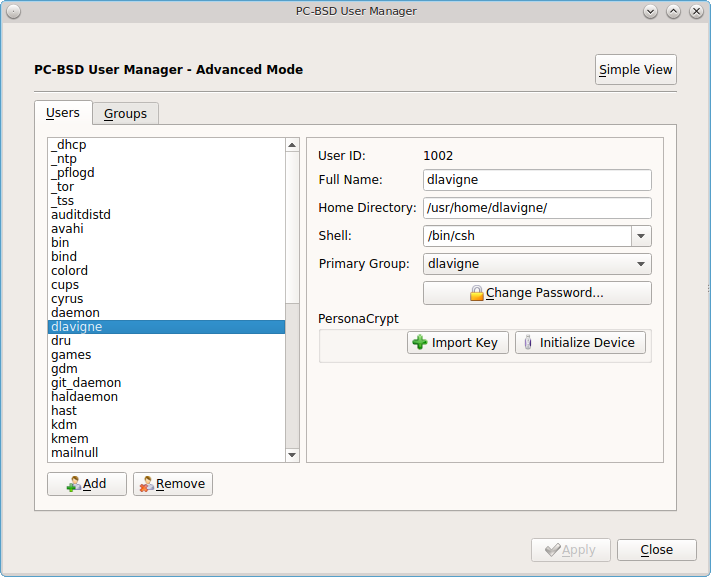Select user cyrus
The image size is (711, 577).
pos(166,299)
